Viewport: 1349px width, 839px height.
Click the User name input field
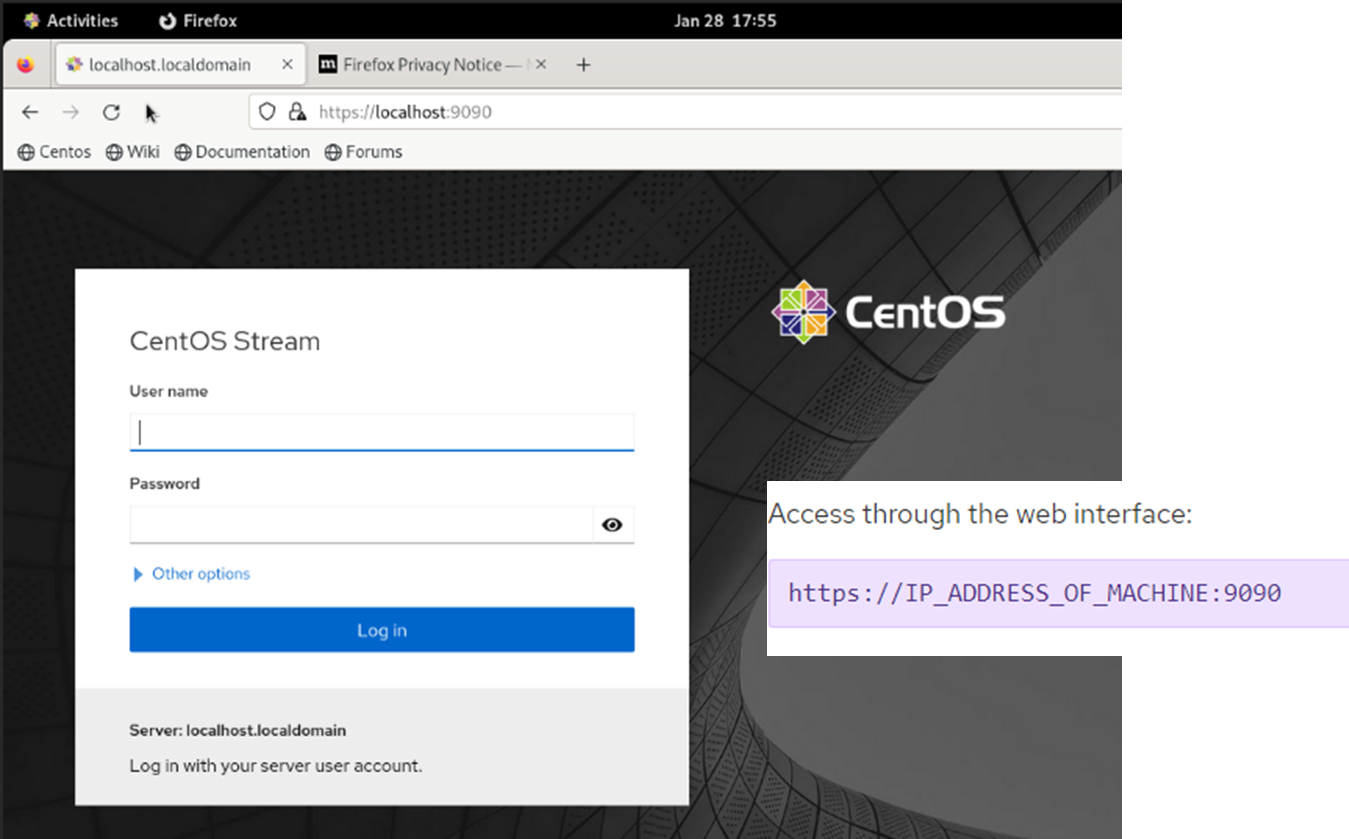point(382,432)
